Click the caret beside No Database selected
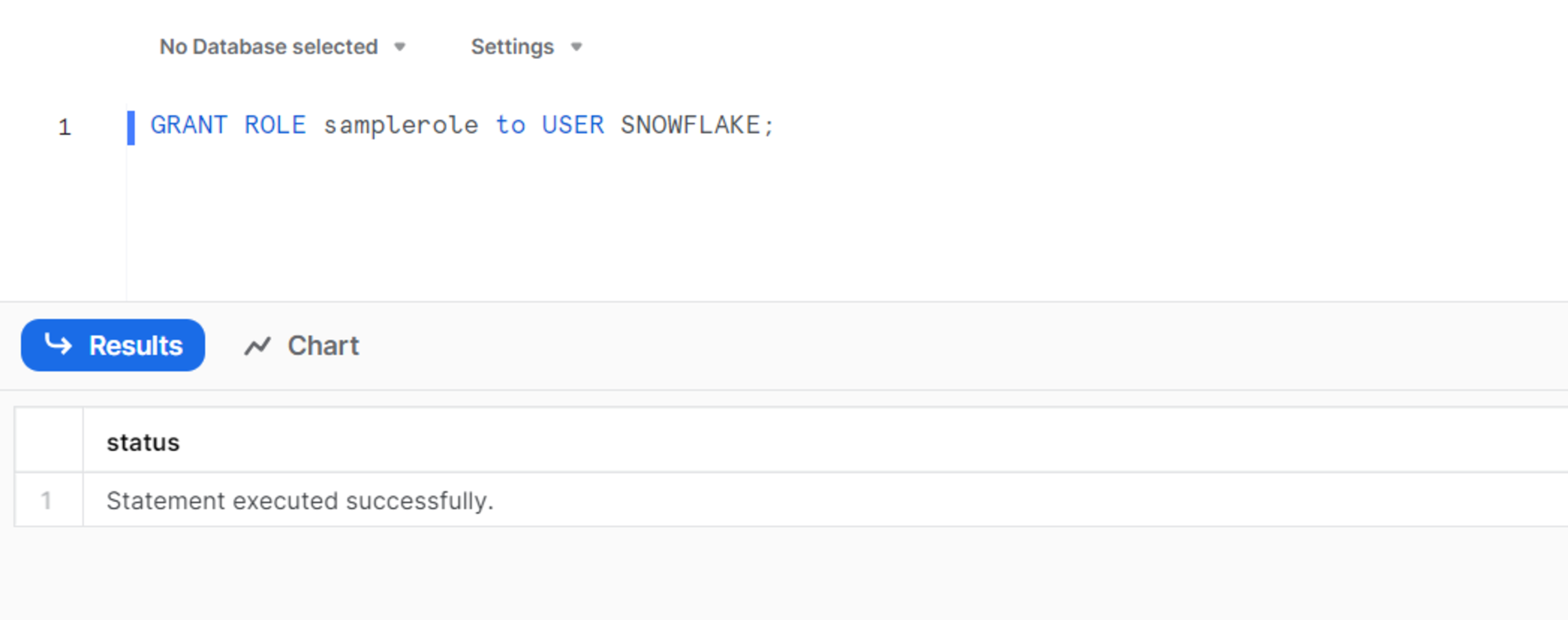The width and height of the screenshot is (1568, 620). click(x=400, y=47)
